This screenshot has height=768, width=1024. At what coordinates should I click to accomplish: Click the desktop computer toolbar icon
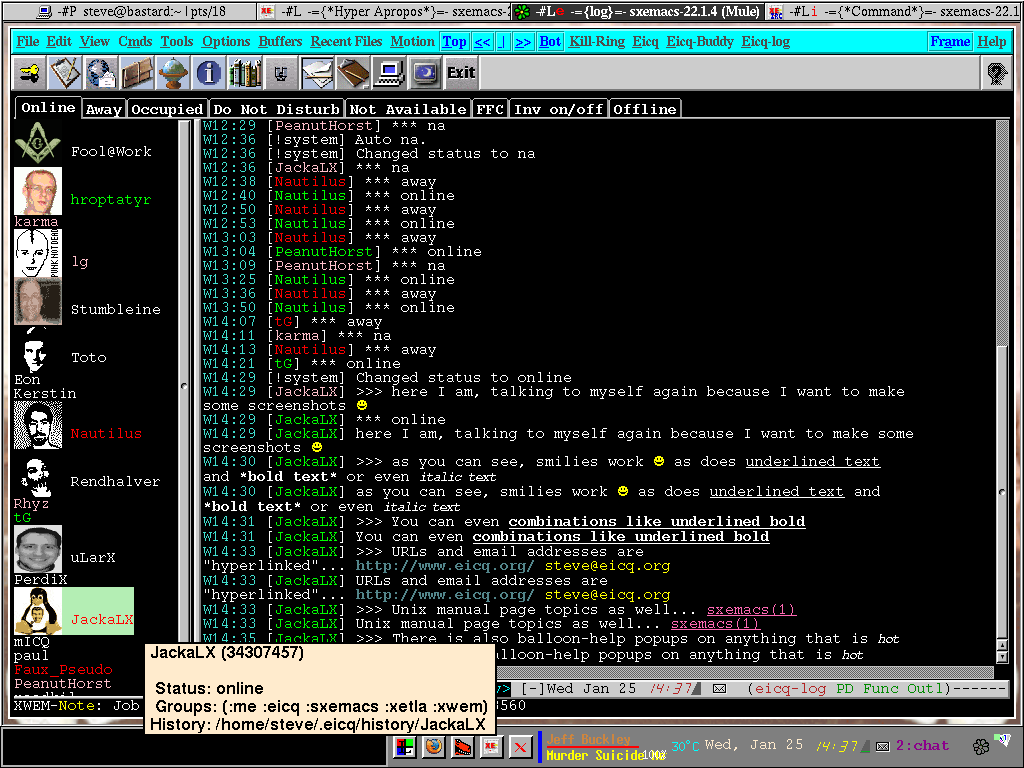[389, 72]
